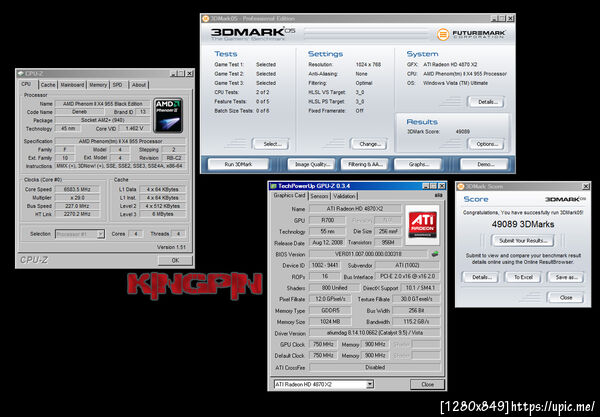The height and width of the screenshot is (417, 600).
Task: Click the To Excel button
Action: pyautogui.click(x=523, y=277)
